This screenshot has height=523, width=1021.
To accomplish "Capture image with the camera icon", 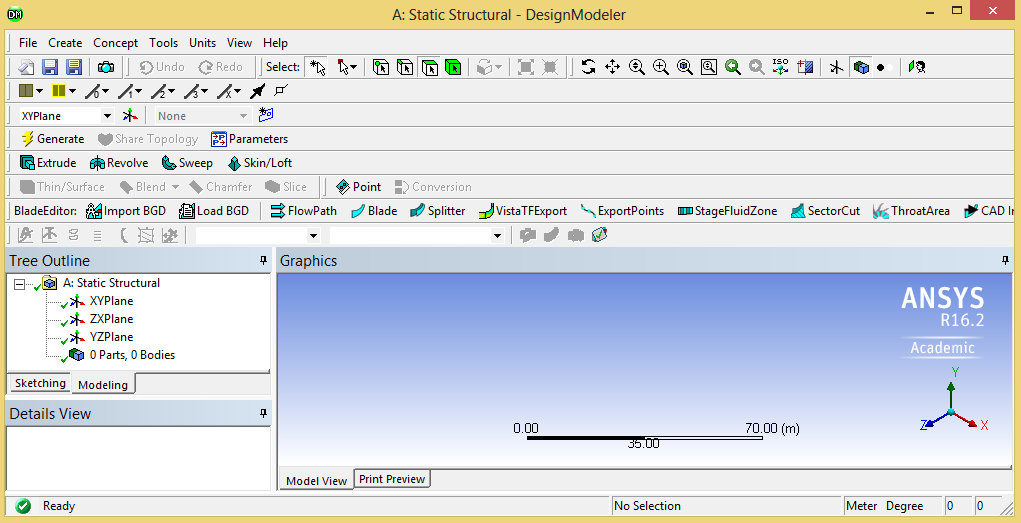I will [x=105, y=67].
